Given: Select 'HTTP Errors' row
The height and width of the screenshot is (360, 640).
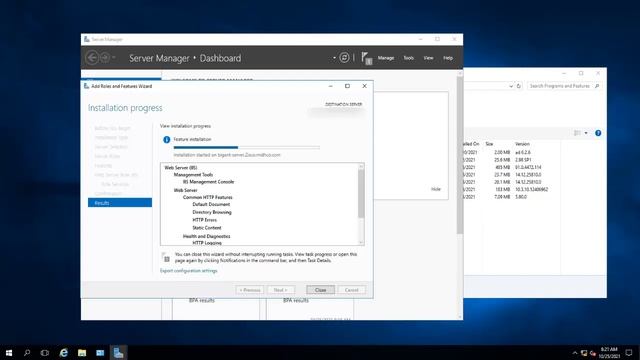Looking at the screenshot, I should point(204,220).
